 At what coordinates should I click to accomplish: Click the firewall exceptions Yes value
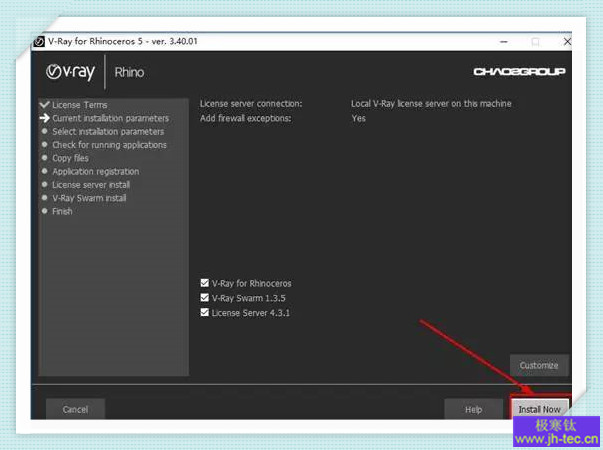pos(358,118)
